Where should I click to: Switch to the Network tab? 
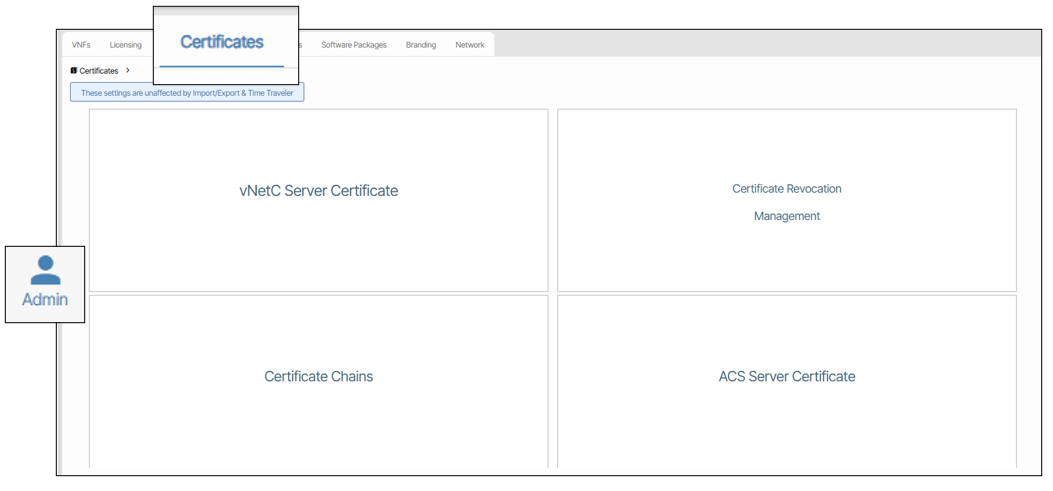469,45
